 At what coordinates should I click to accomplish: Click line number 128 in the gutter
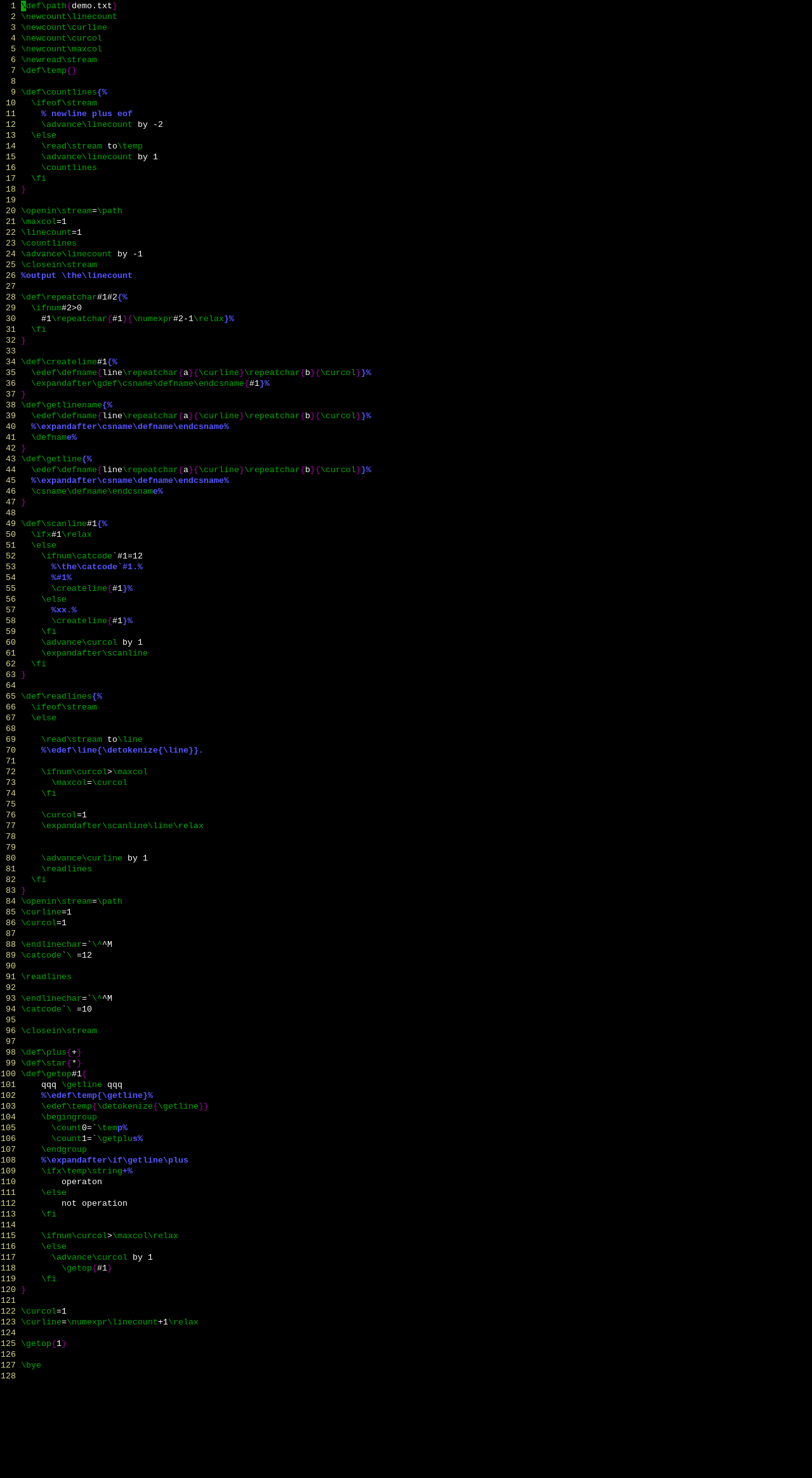coord(8,1376)
